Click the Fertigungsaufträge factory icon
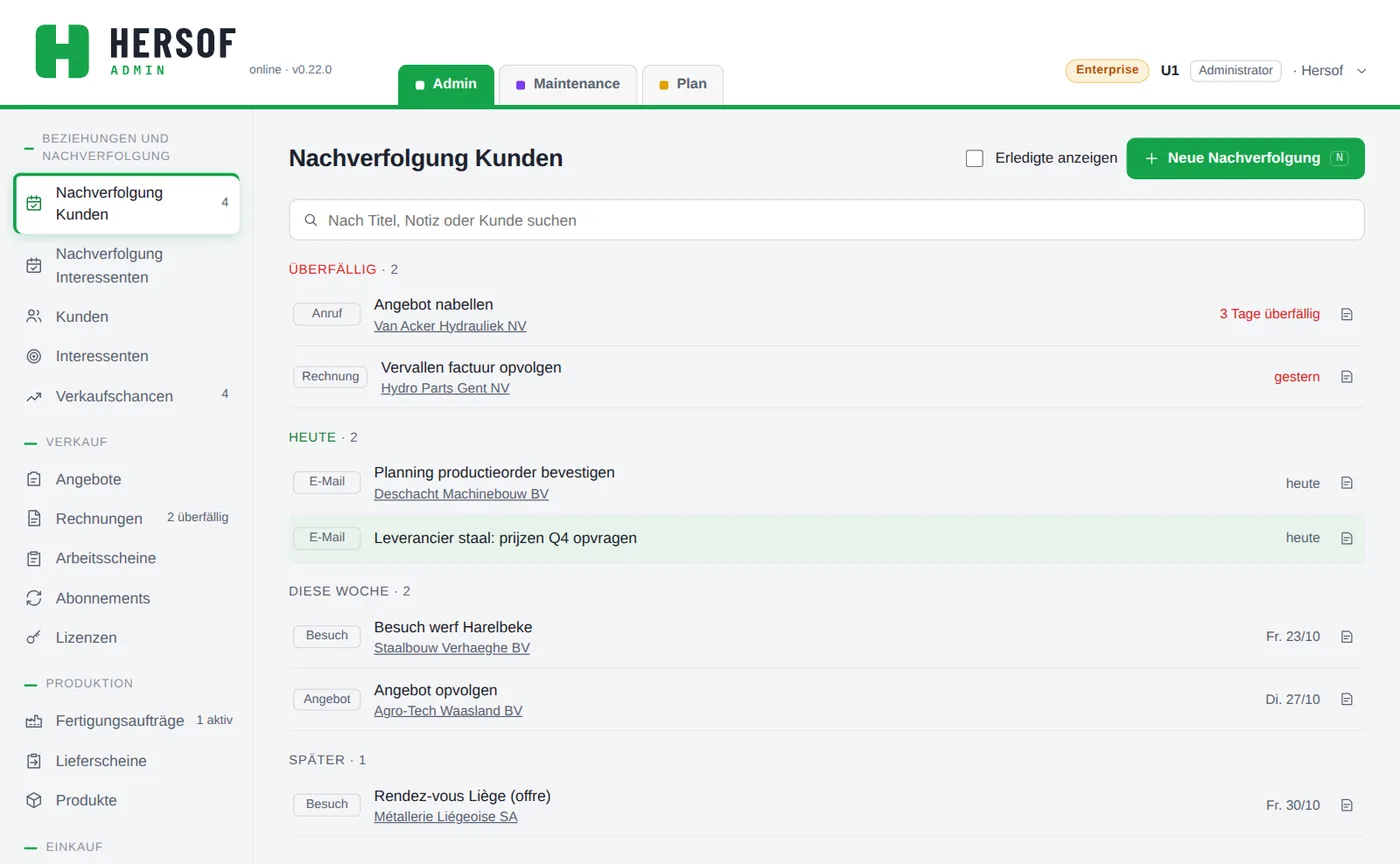Image resolution: width=1400 pixels, height=864 pixels. click(x=34, y=721)
